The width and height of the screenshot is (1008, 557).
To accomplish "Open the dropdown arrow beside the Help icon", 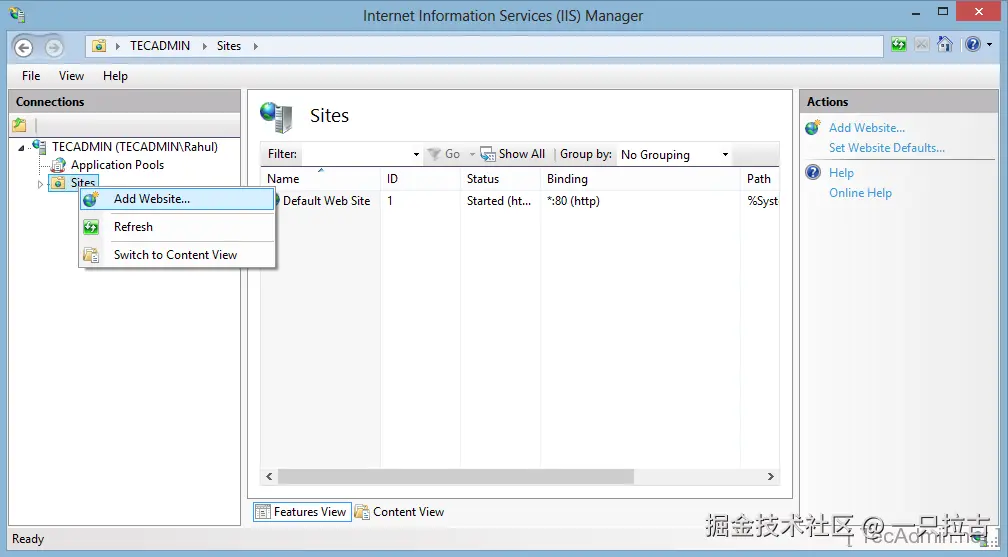I will coord(989,44).
